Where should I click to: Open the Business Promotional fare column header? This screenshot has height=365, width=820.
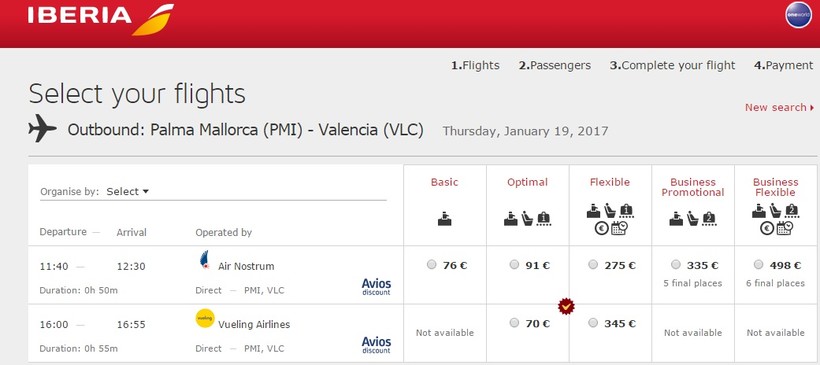[x=693, y=187]
